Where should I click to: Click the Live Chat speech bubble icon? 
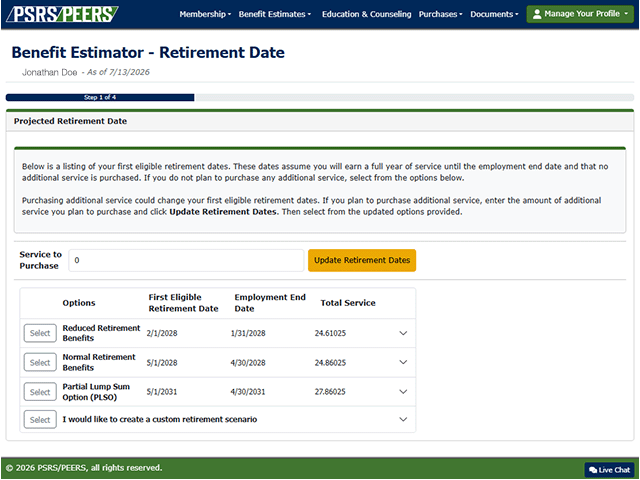point(593,470)
